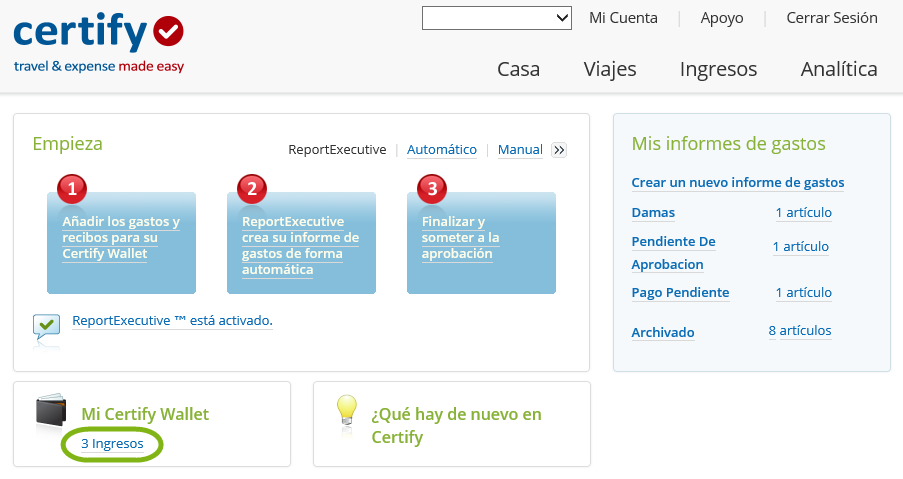Switch to Manual mode
Image resolution: width=903 pixels, height=479 pixels.
tap(520, 150)
